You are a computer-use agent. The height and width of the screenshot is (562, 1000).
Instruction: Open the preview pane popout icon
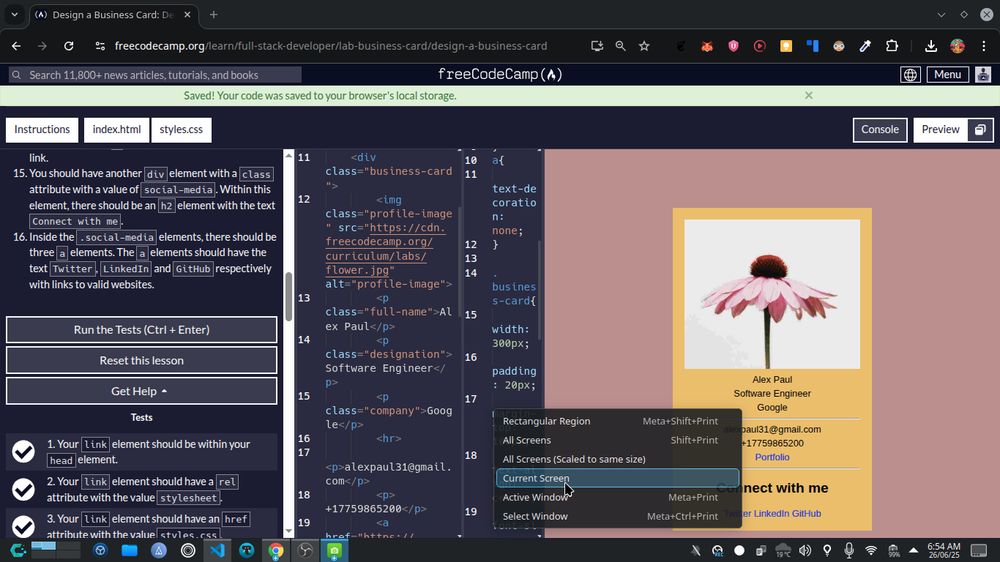pyautogui.click(x=980, y=130)
